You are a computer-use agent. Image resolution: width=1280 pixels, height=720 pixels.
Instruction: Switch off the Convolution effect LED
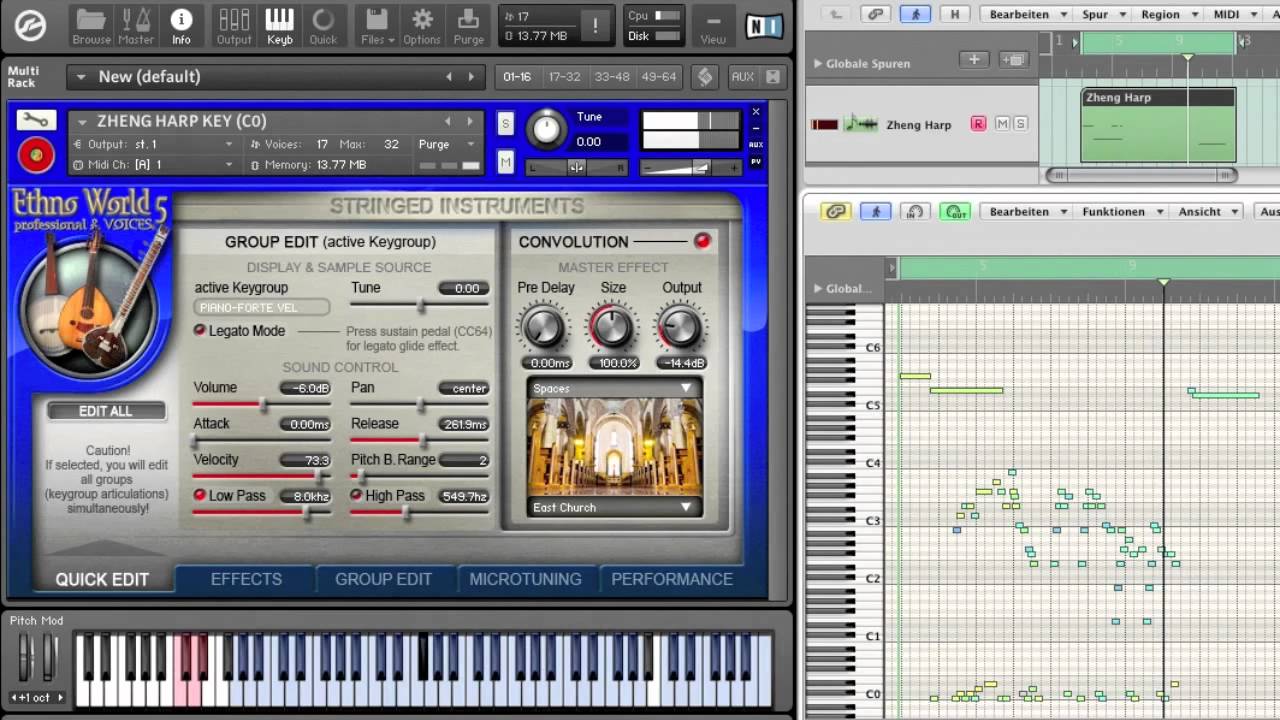(x=702, y=241)
